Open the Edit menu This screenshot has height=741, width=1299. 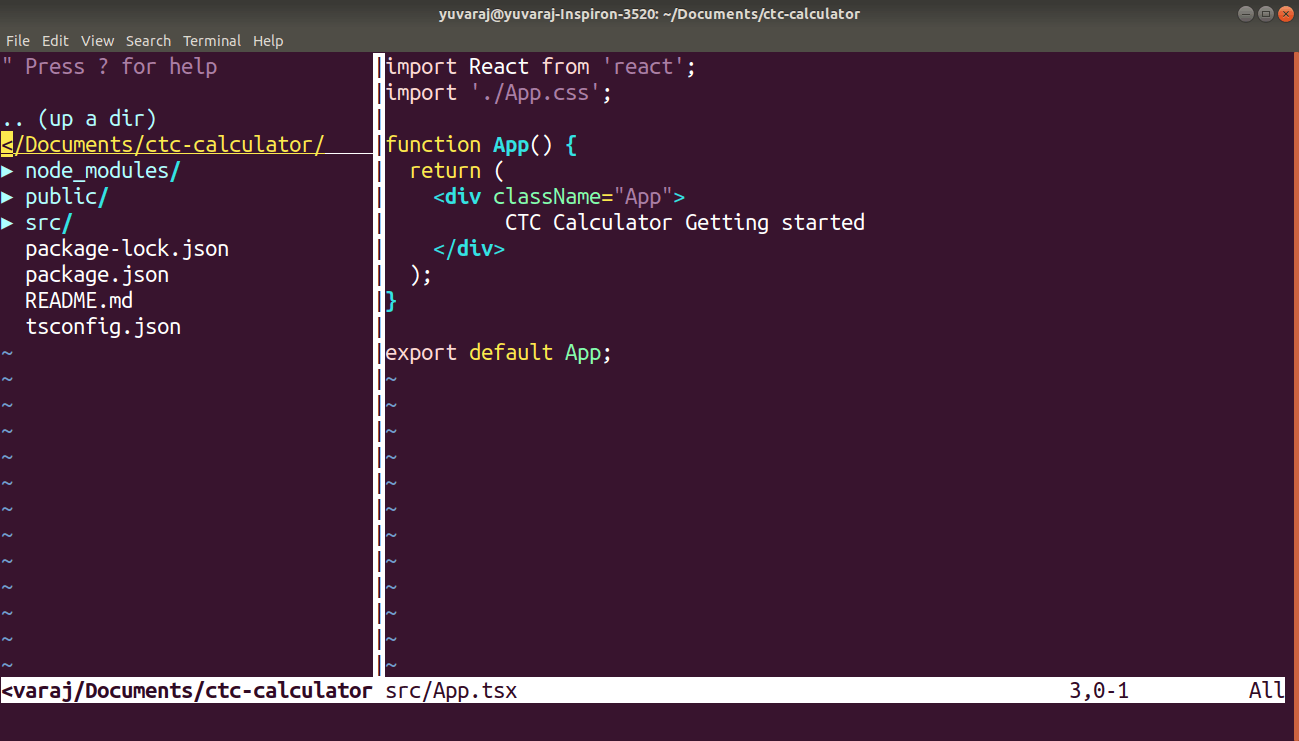(55, 41)
